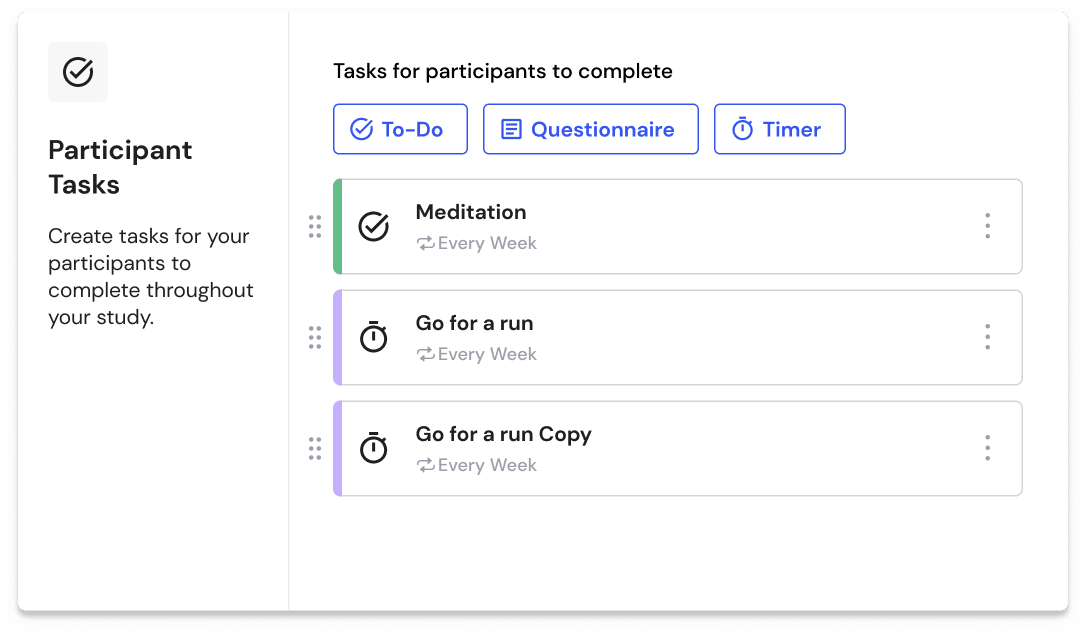Image resolution: width=1087 pixels, height=635 pixels.
Task: Open the options menu for Go for a run
Action: click(988, 337)
